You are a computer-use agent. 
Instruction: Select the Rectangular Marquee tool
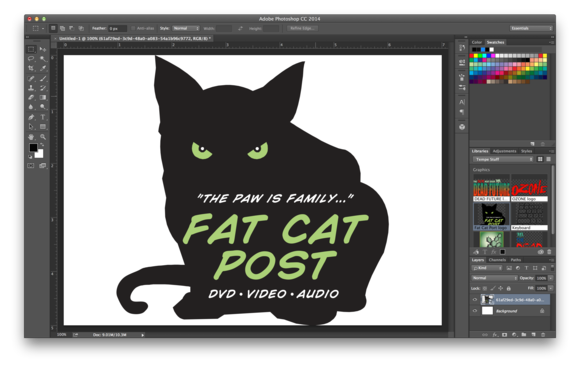(x=31, y=49)
